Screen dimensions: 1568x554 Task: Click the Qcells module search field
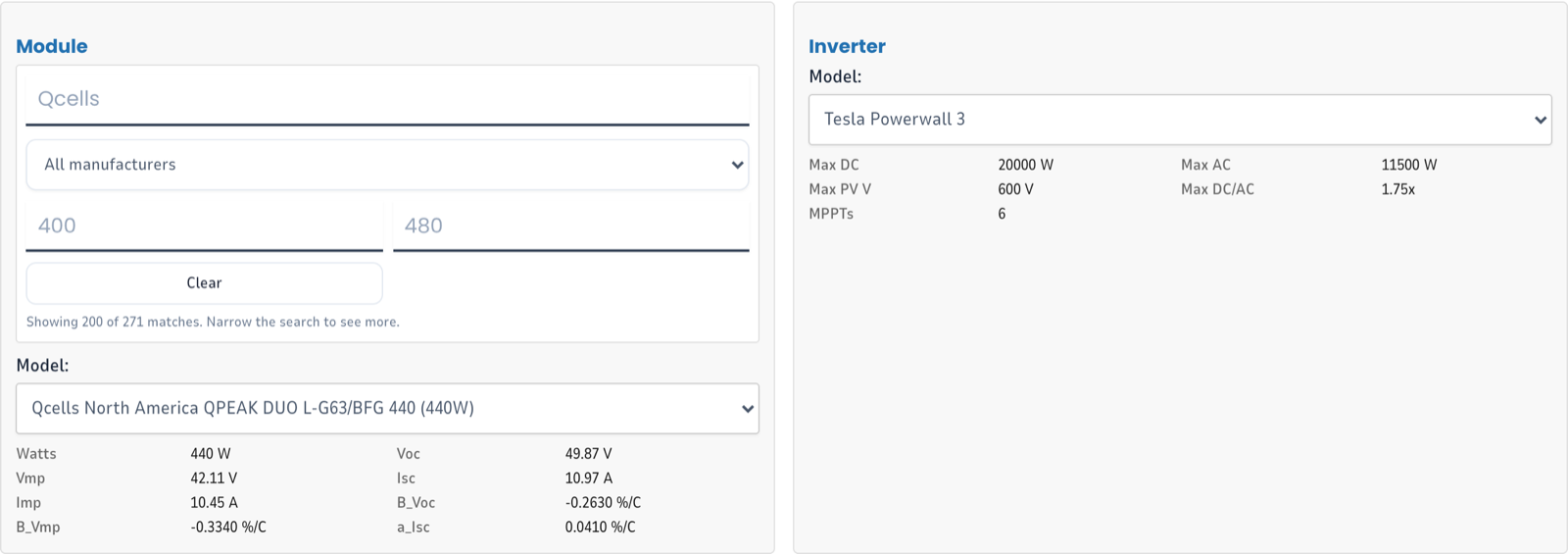(x=387, y=98)
